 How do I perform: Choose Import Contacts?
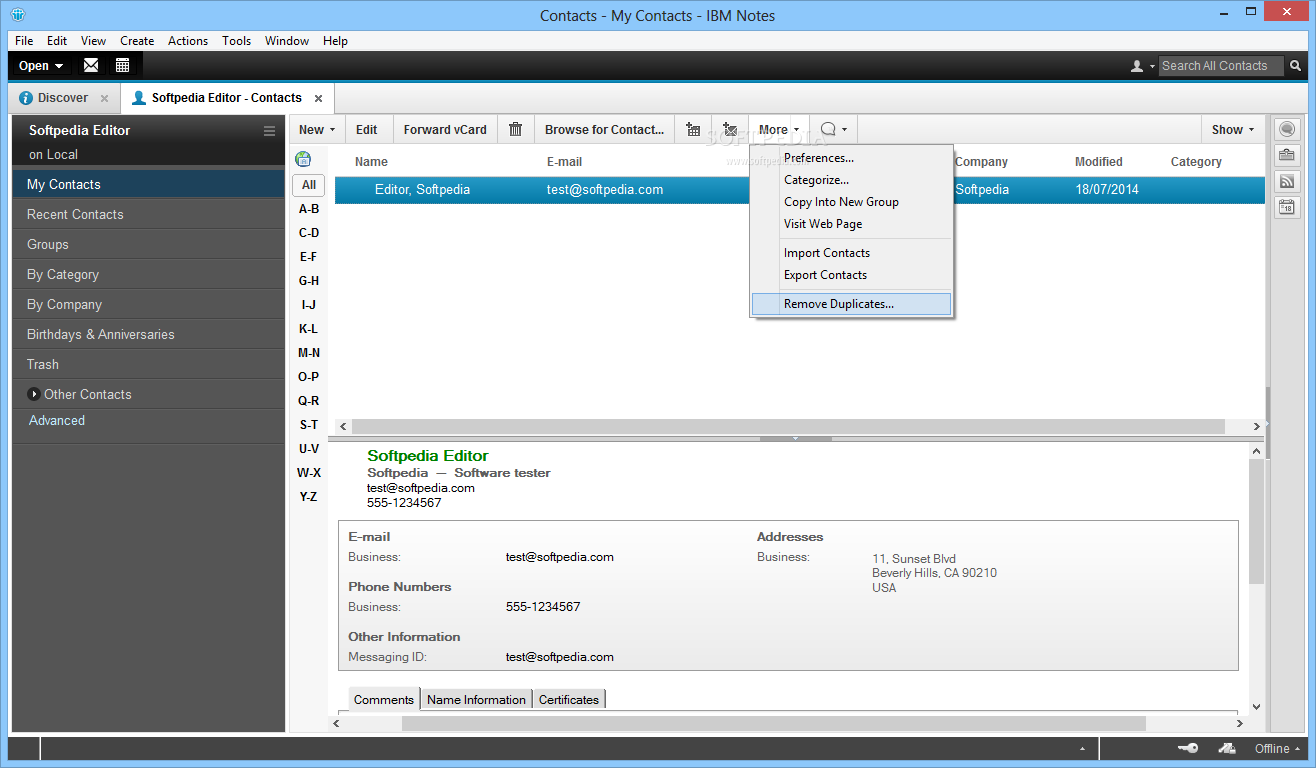point(851,253)
